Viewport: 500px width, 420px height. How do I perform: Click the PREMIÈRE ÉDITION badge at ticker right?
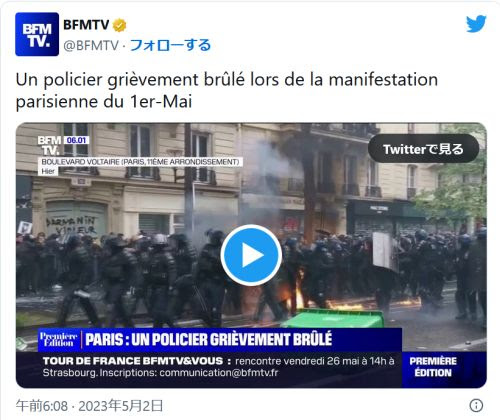point(433,367)
